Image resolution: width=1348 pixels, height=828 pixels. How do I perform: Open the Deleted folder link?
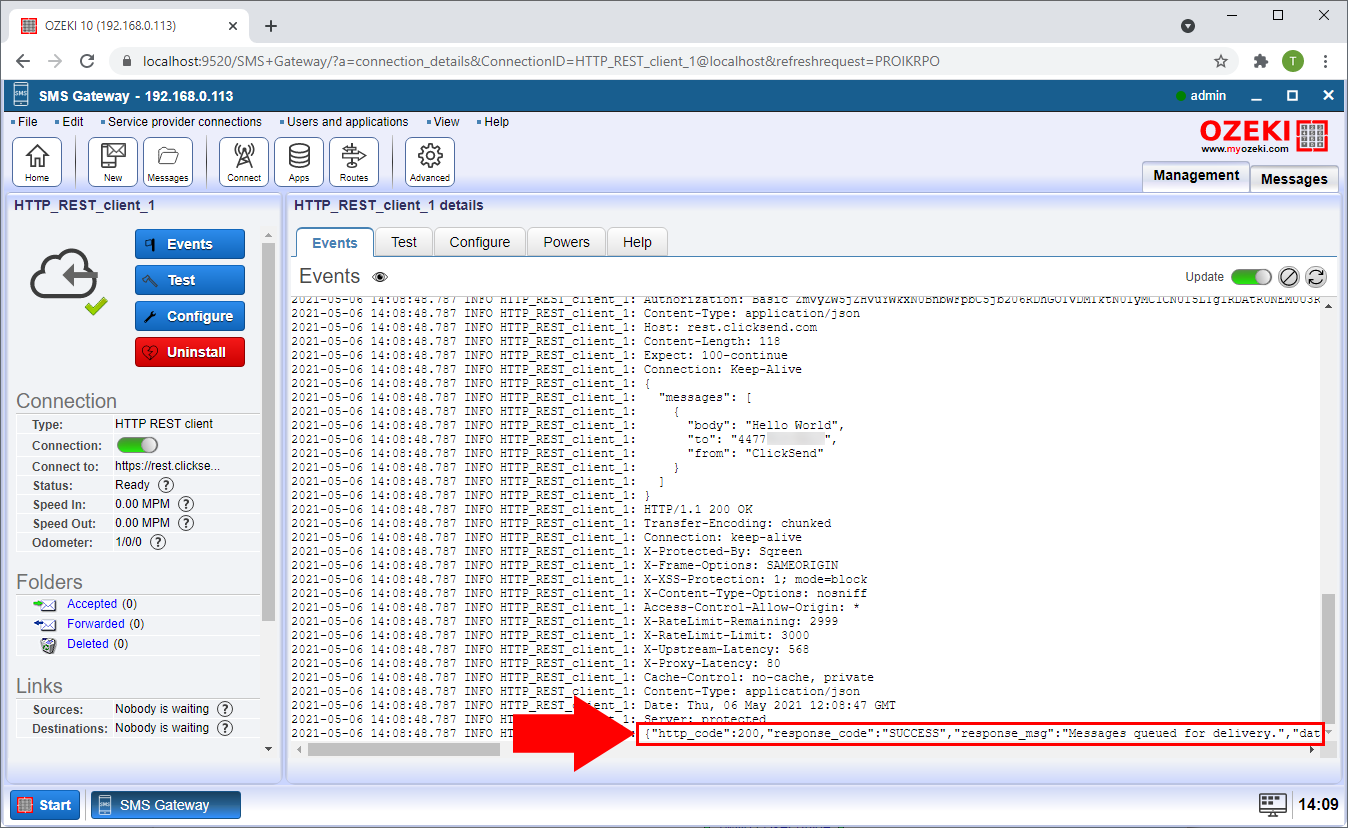[x=87, y=644]
